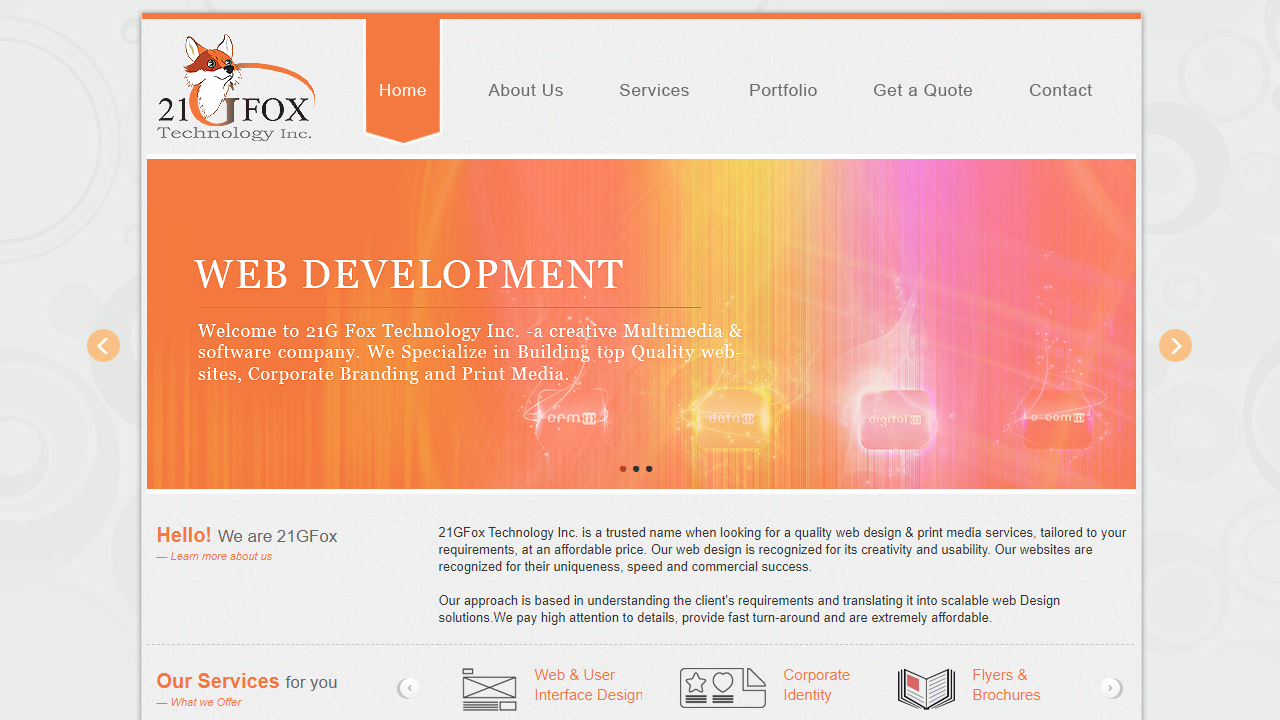Open the Flyers & Brochures service link
Viewport: 1280px width, 720px height.
click(1006, 685)
